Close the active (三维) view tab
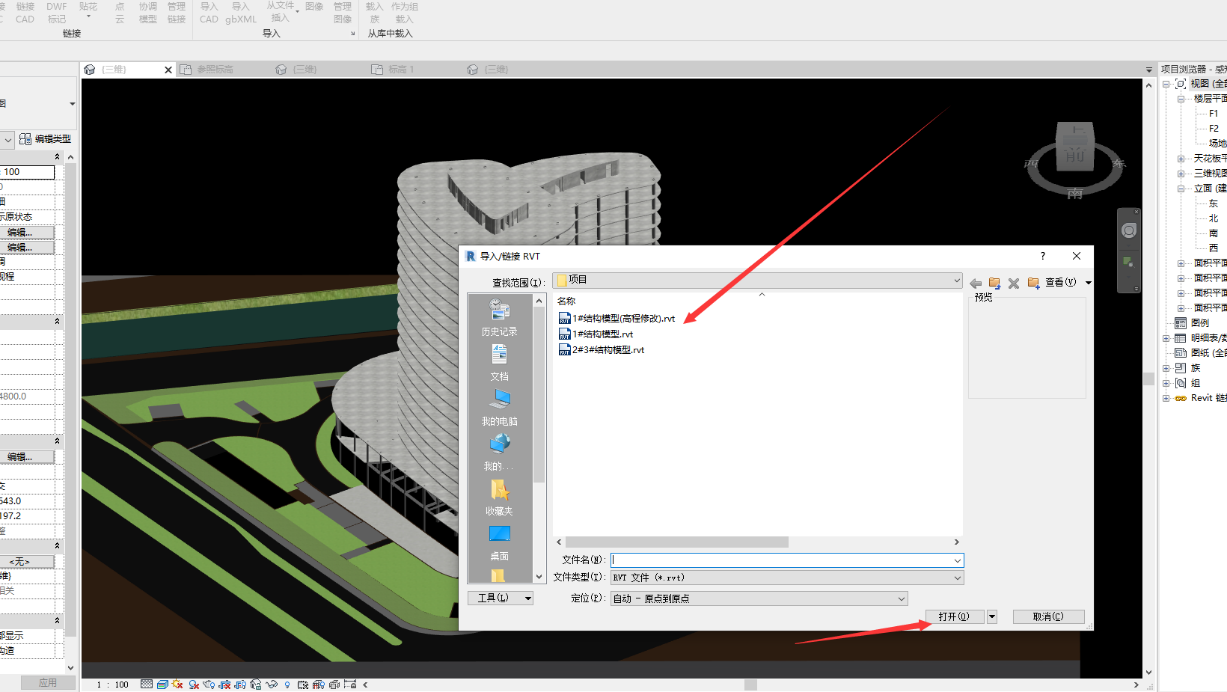The height and width of the screenshot is (692, 1227). (x=168, y=69)
